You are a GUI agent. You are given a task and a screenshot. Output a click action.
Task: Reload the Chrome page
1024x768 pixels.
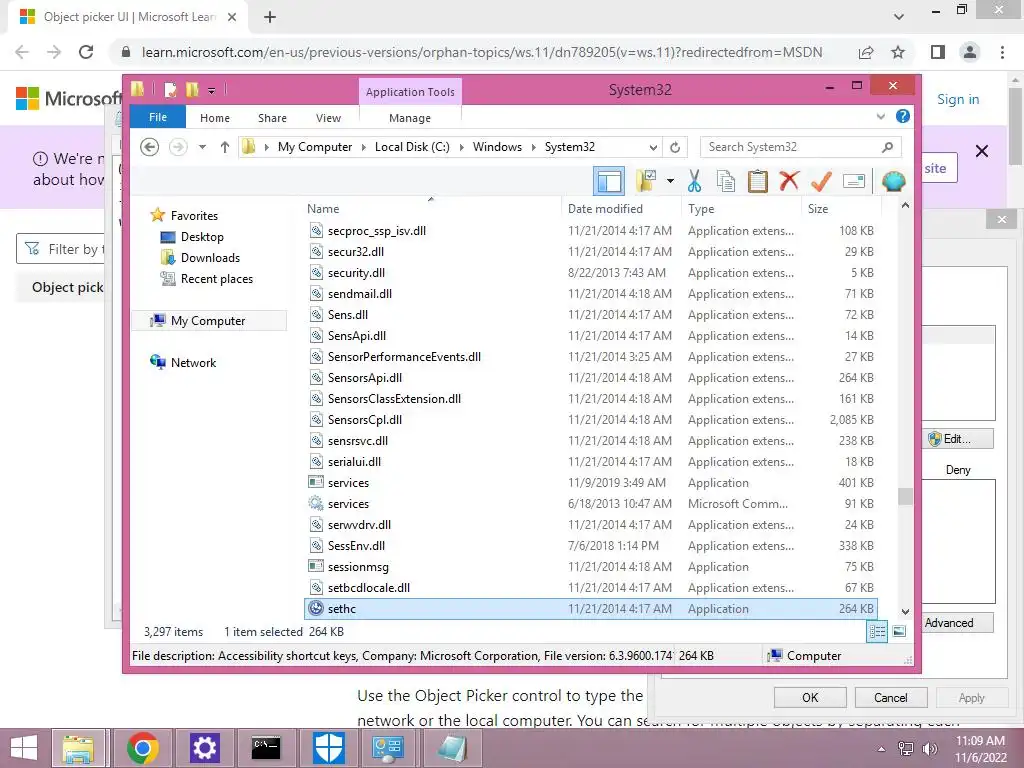coord(86,52)
